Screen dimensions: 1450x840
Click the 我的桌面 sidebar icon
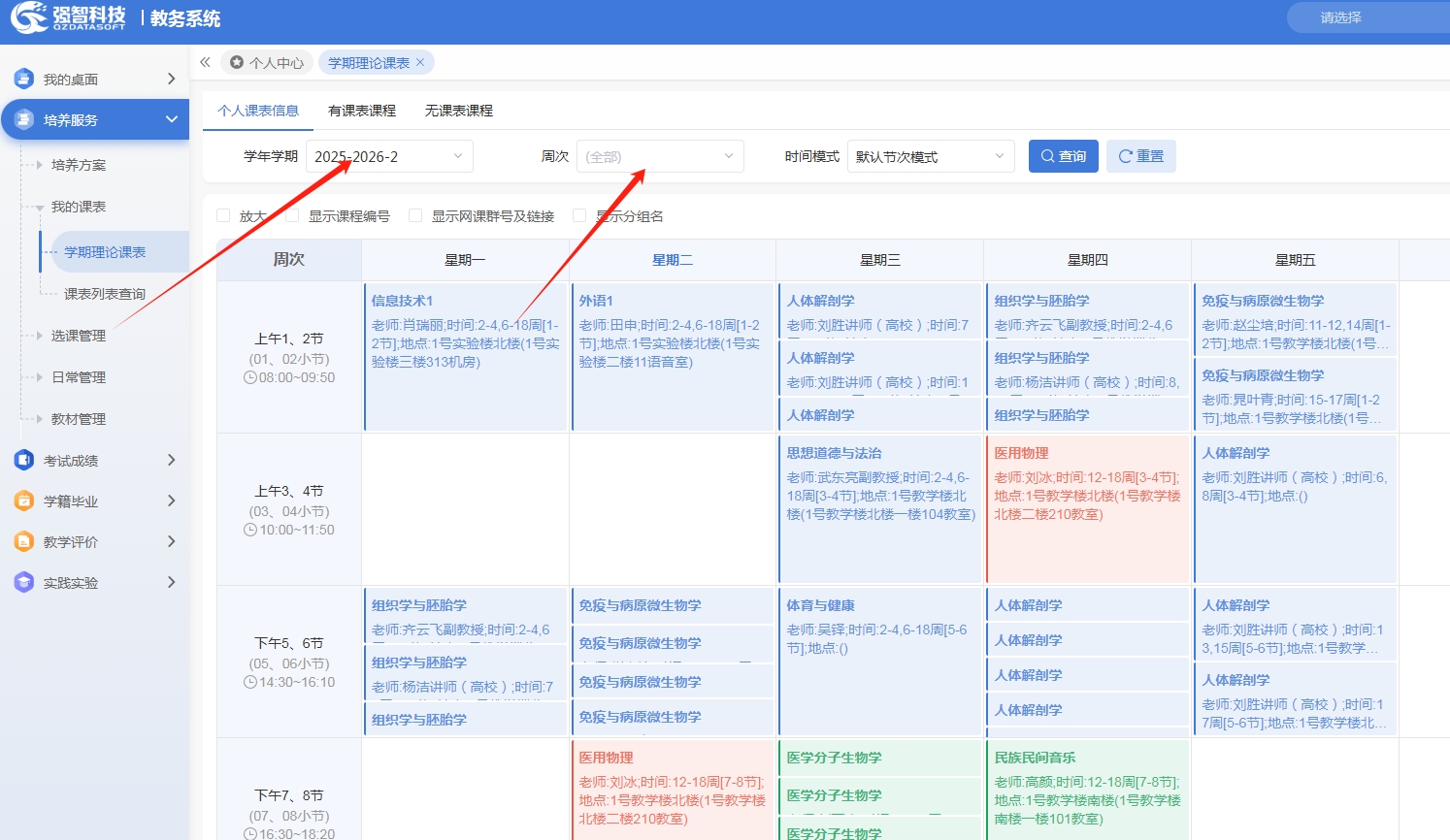point(24,79)
